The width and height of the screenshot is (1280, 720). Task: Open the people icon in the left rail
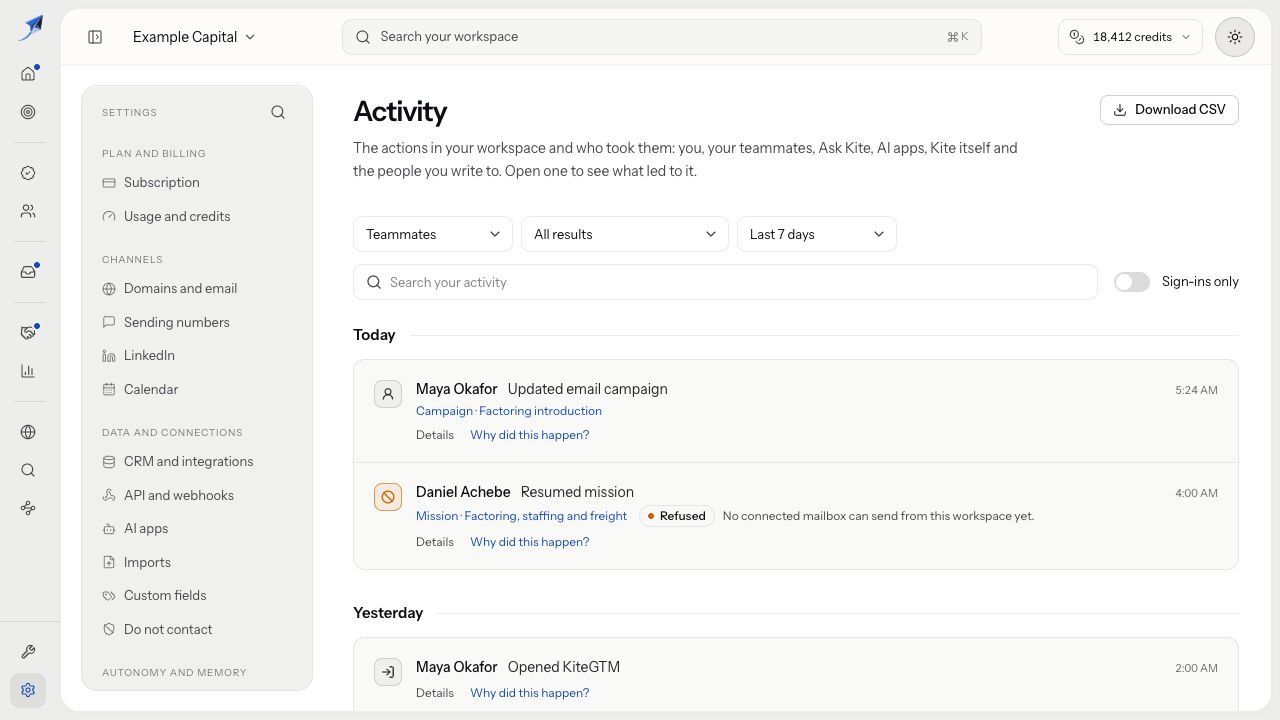click(x=28, y=211)
